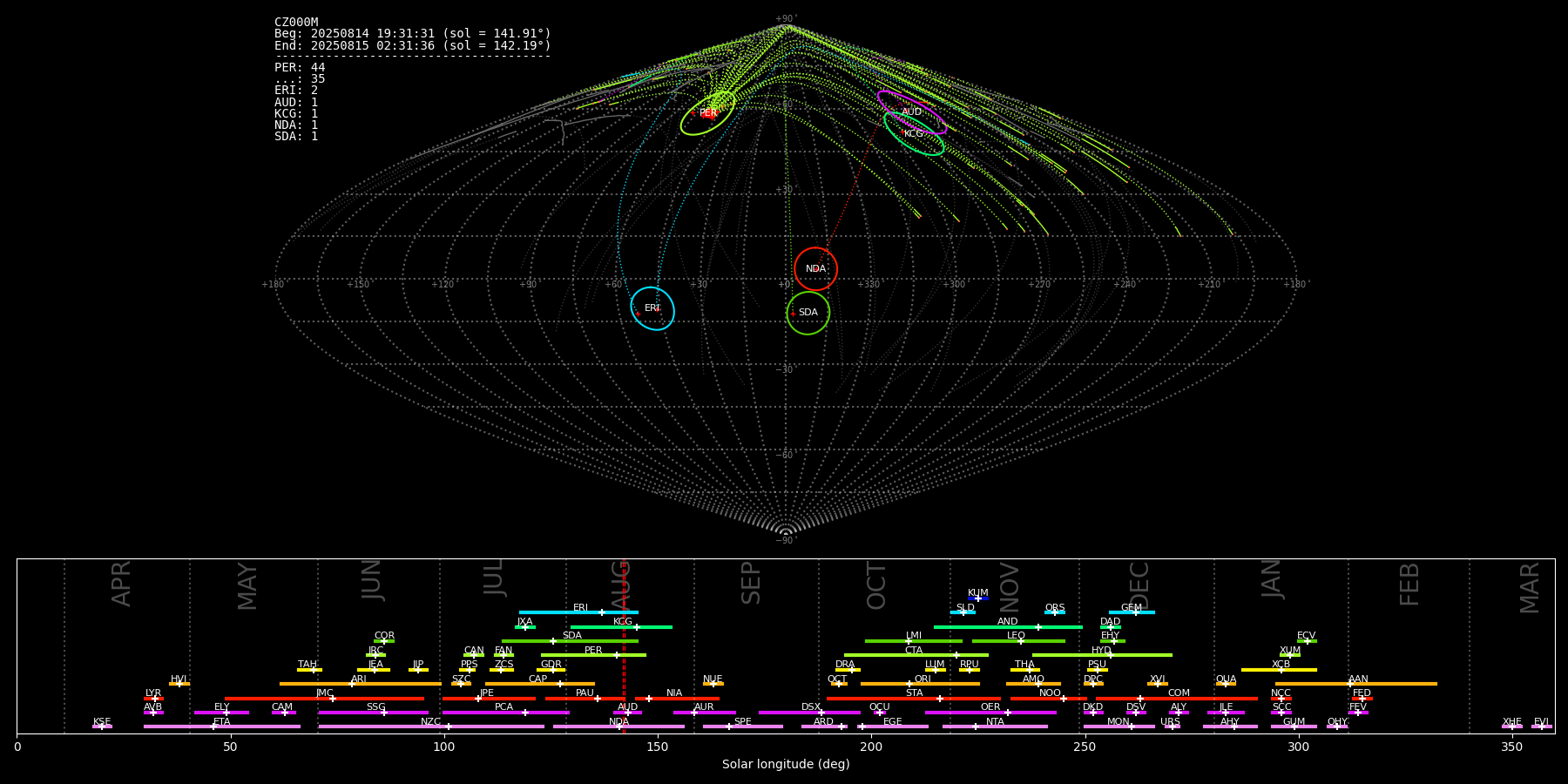1568x784 pixels.
Task: Click the ETA activity bar in timeline
Action: tap(222, 727)
